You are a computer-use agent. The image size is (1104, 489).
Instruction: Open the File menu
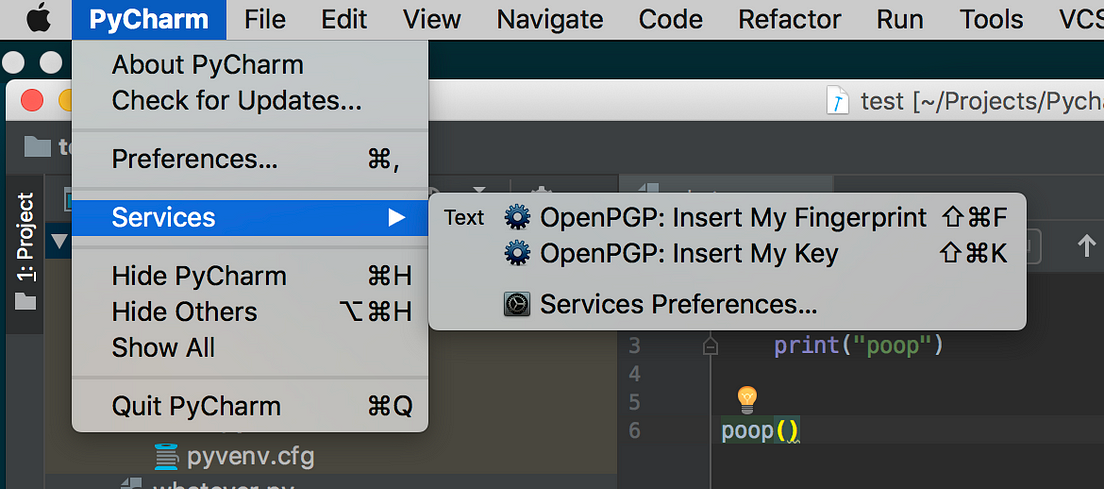click(265, 20)
